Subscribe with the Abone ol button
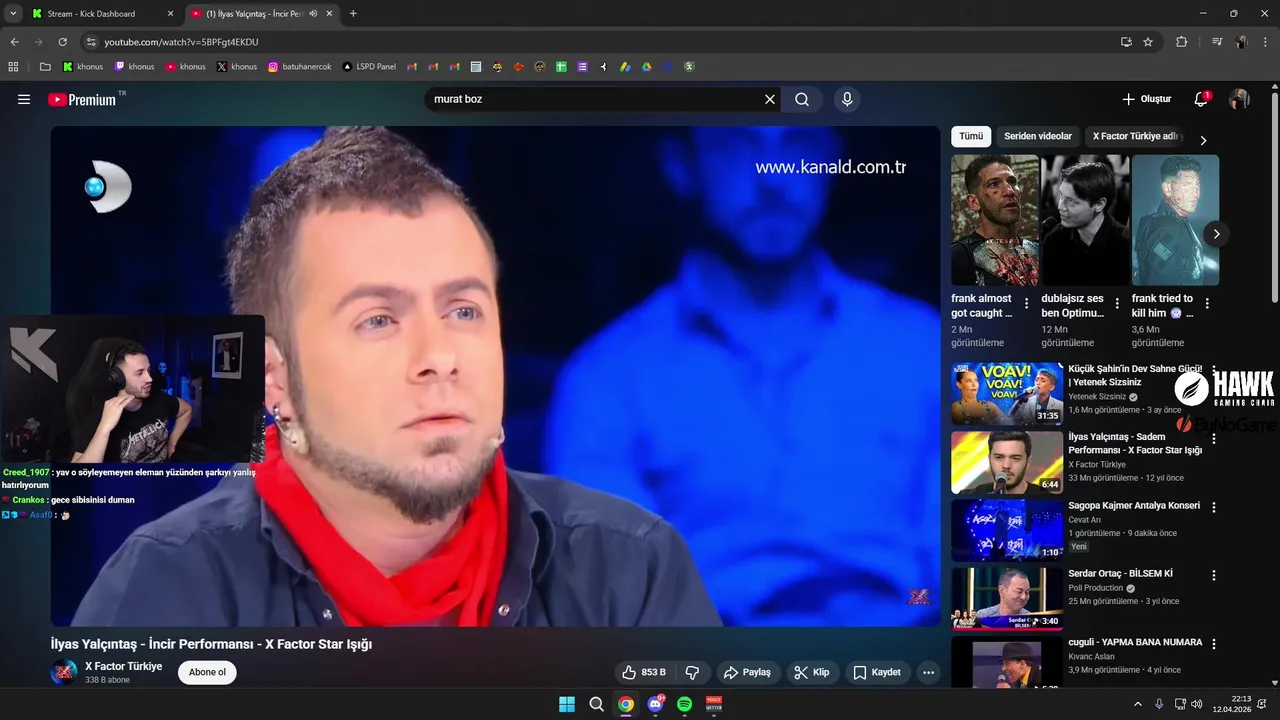1280x720 pixels. pos(207,672)
